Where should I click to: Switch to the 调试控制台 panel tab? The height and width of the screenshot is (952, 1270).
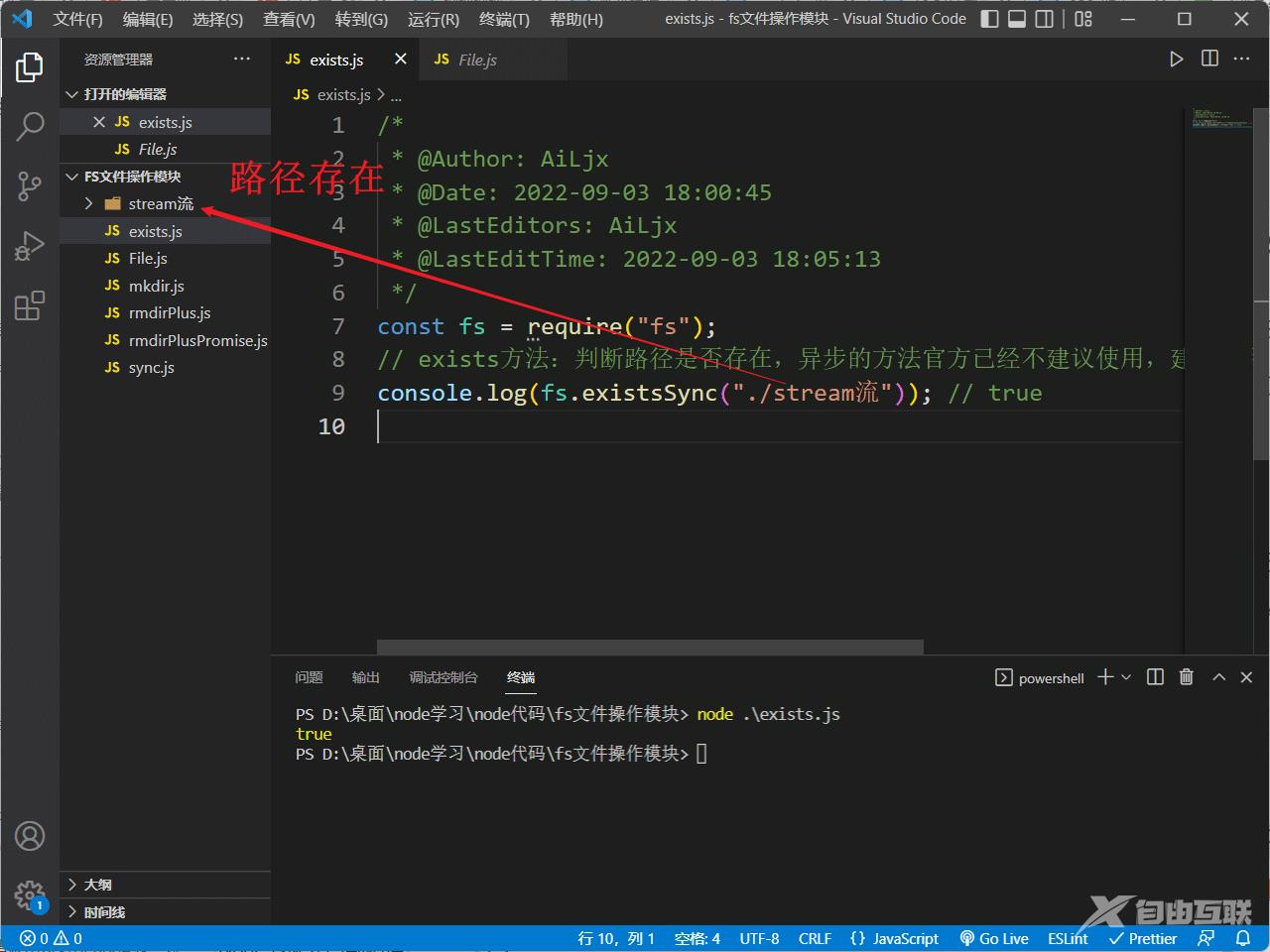[444, 677]
